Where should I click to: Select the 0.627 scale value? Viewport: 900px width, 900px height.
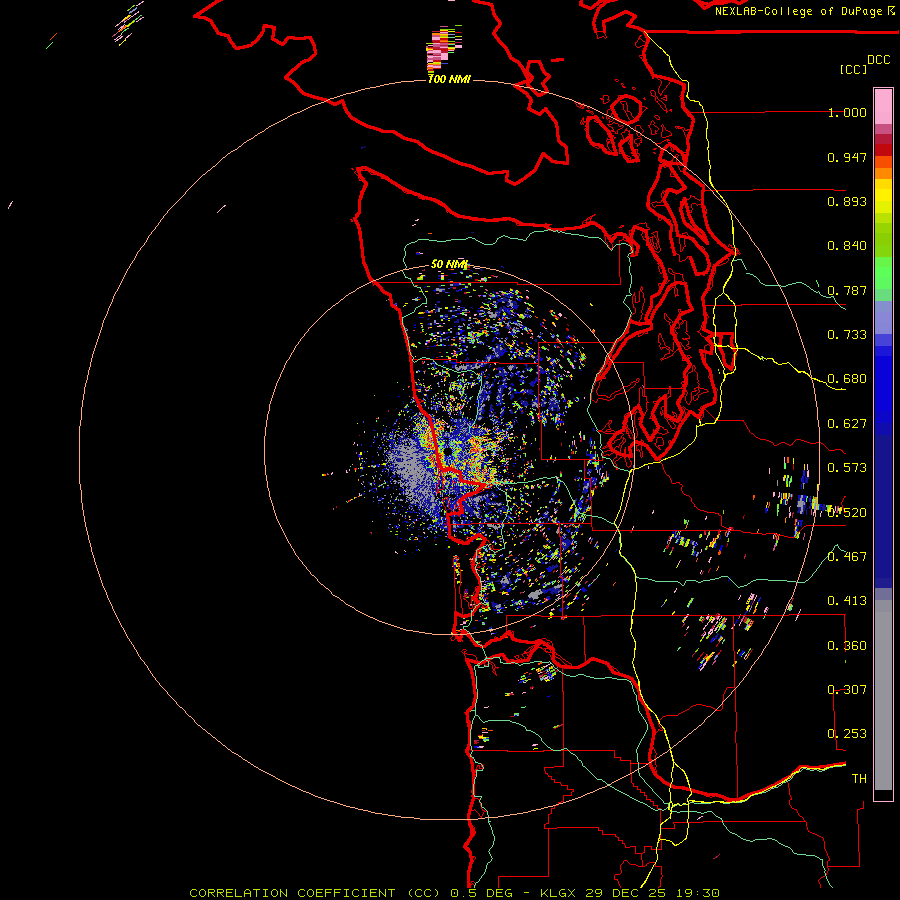tap(847, 424)
